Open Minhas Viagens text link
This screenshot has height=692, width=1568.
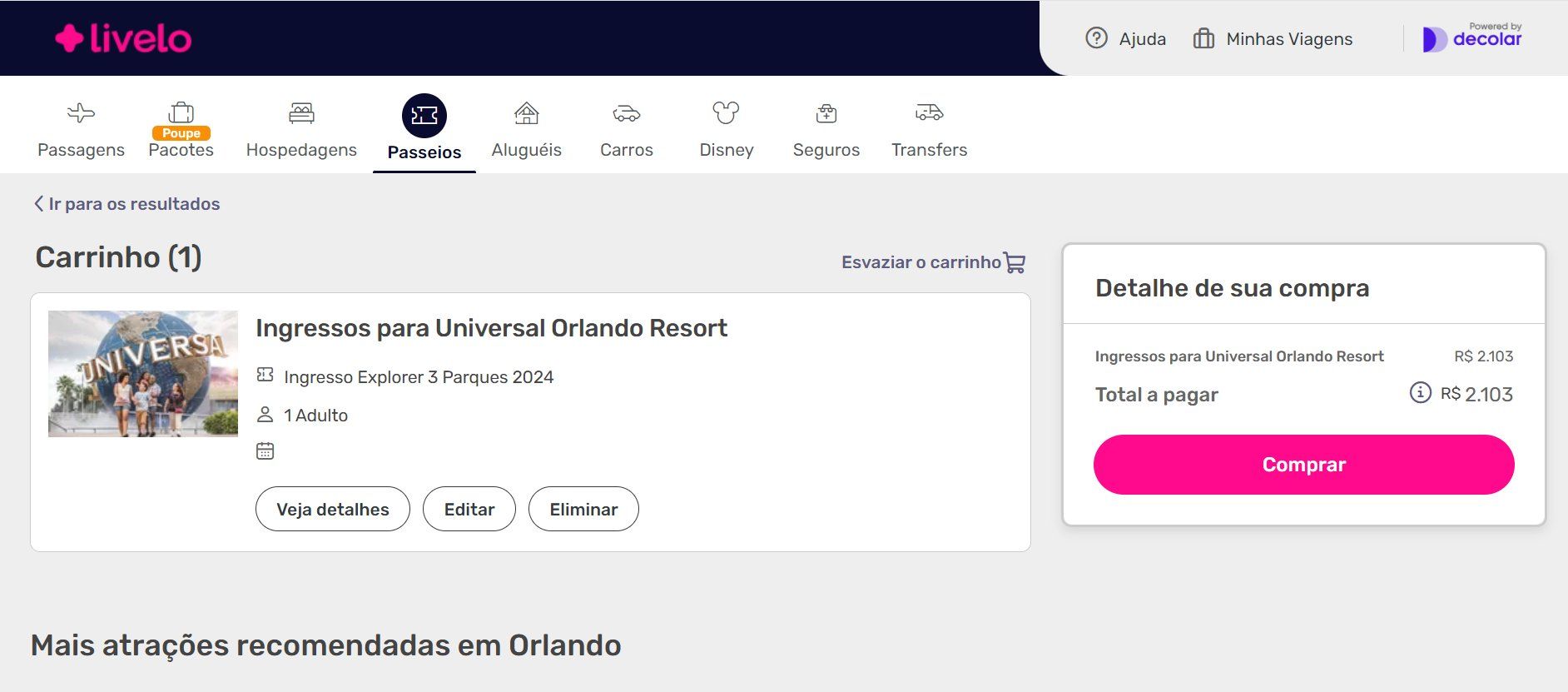coord(1289,39)
